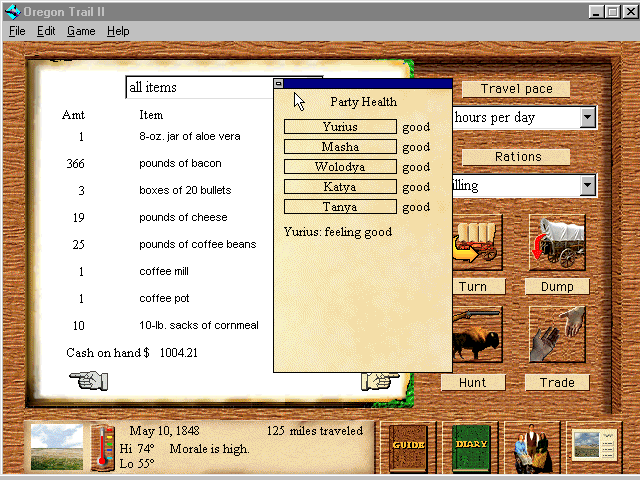Viewport: 640px width, 480px height.
Task: Open the map postcard icon
Action: point(594,445)
